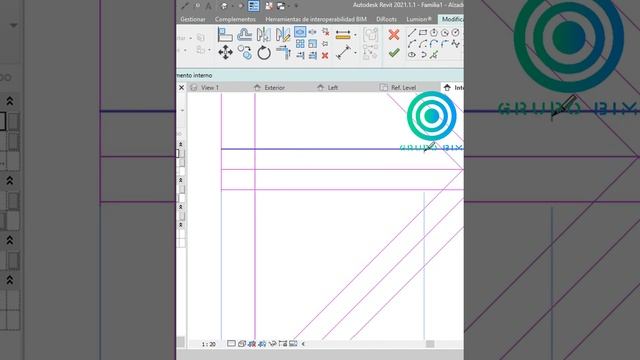Select the Array tool
The image size is (640, 360).
coord(300,43)
